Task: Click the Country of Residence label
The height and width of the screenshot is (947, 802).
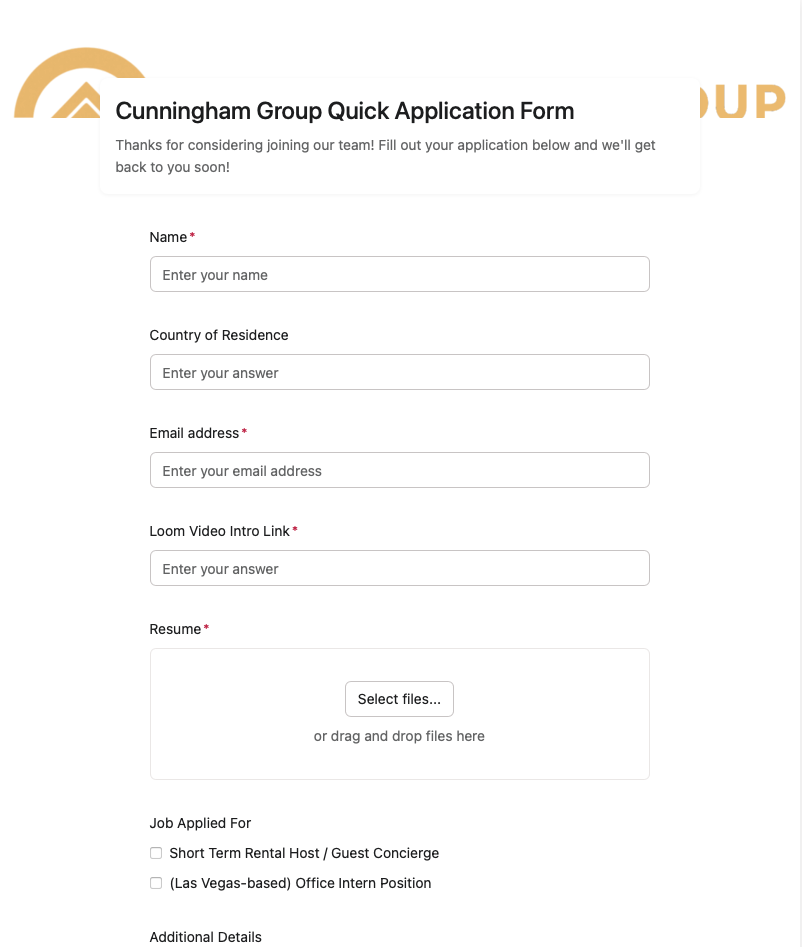Action: pos(219,335)
